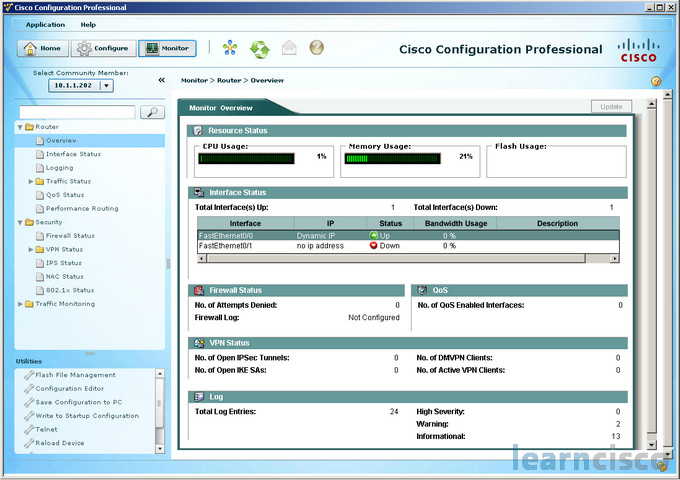This screenshot has width=680, height=480.
Task: Open Logging in the tree
Action: click(59, 168)
